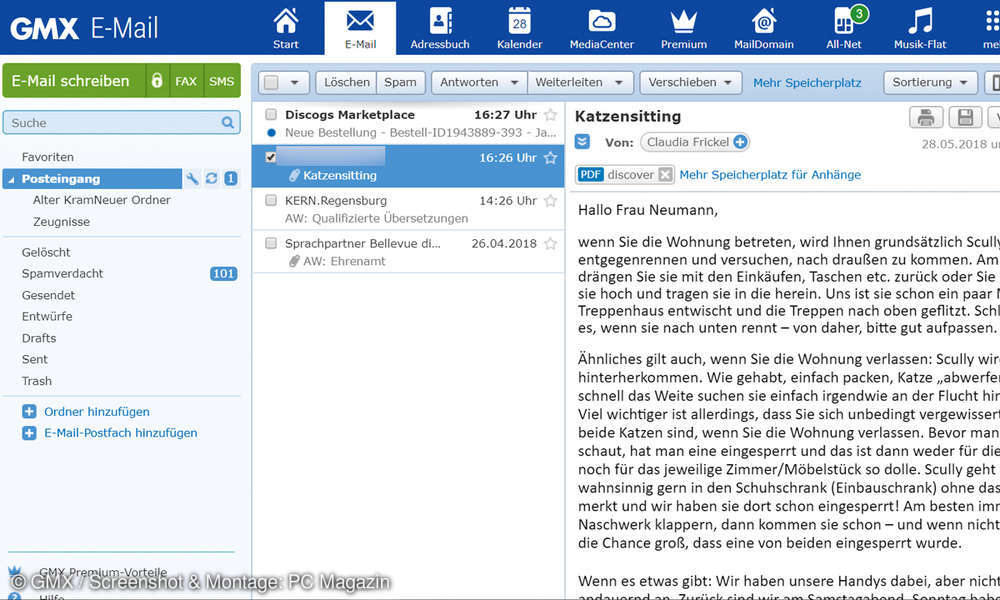Click the Löschen button
Image resolution: width=1000 pixels, height=600 pixels.
click(346, 82)
